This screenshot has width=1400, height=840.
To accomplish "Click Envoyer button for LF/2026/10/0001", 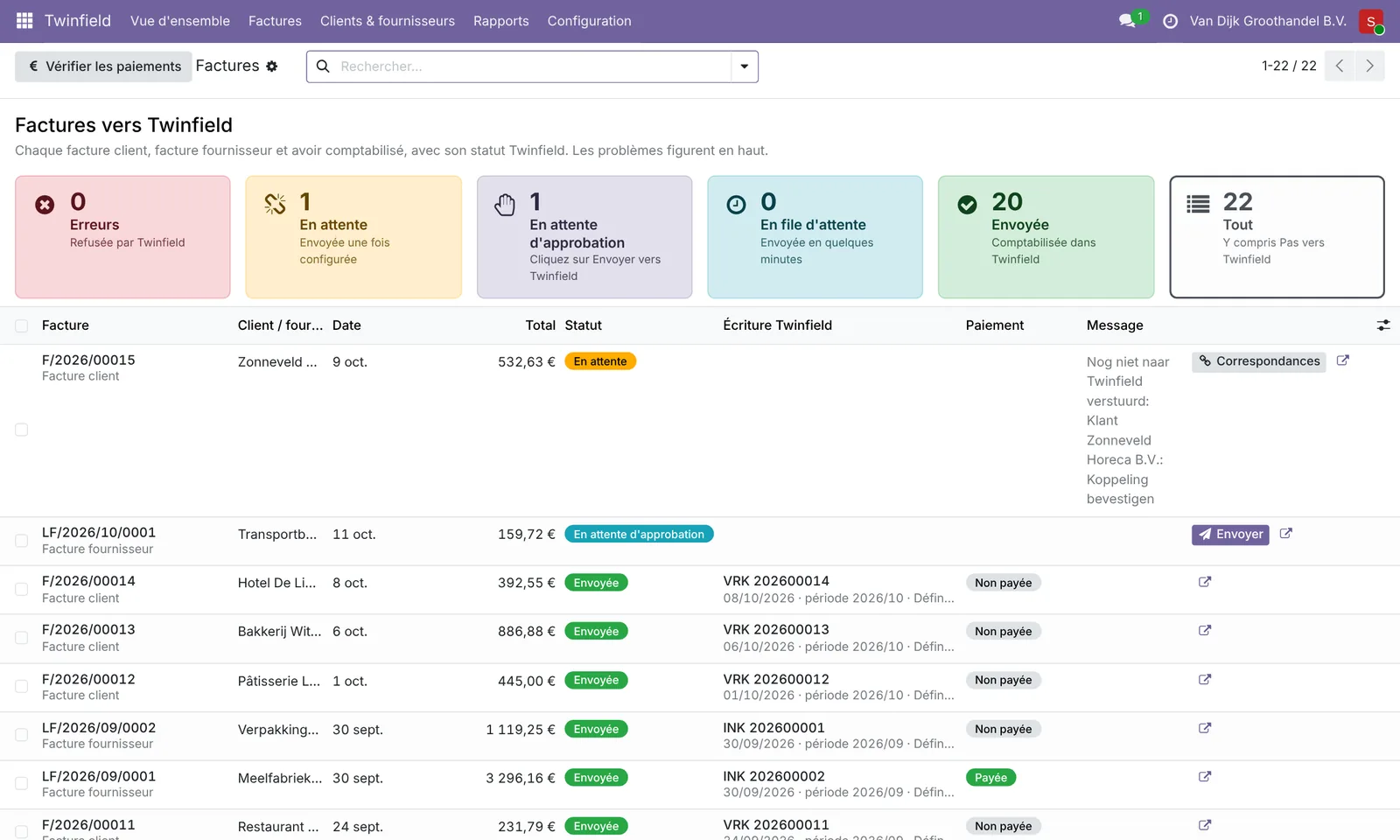I will 1230,535.
